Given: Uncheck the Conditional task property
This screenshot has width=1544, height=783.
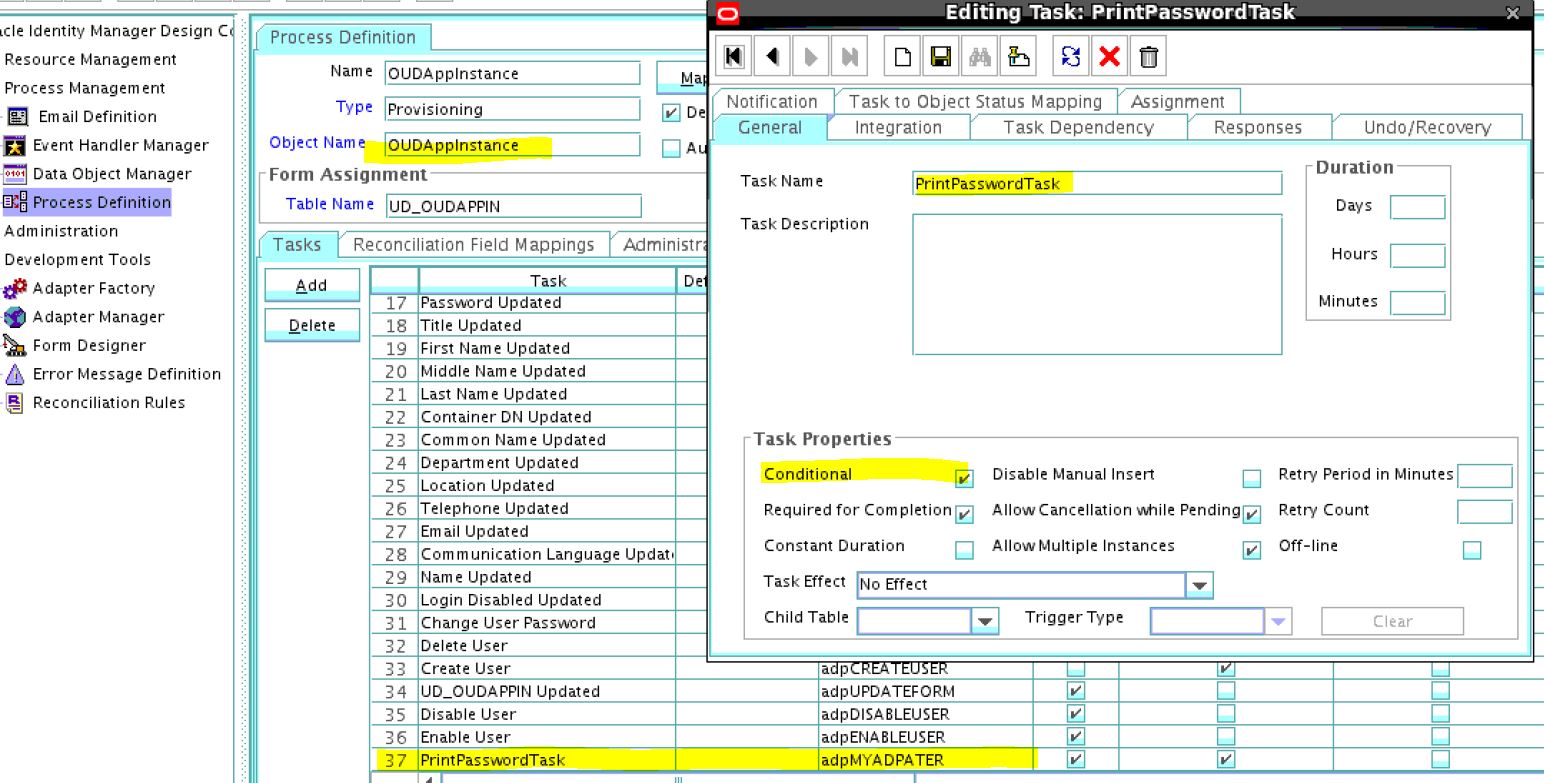Looking at the screenshot, I should tap(965, 478).
